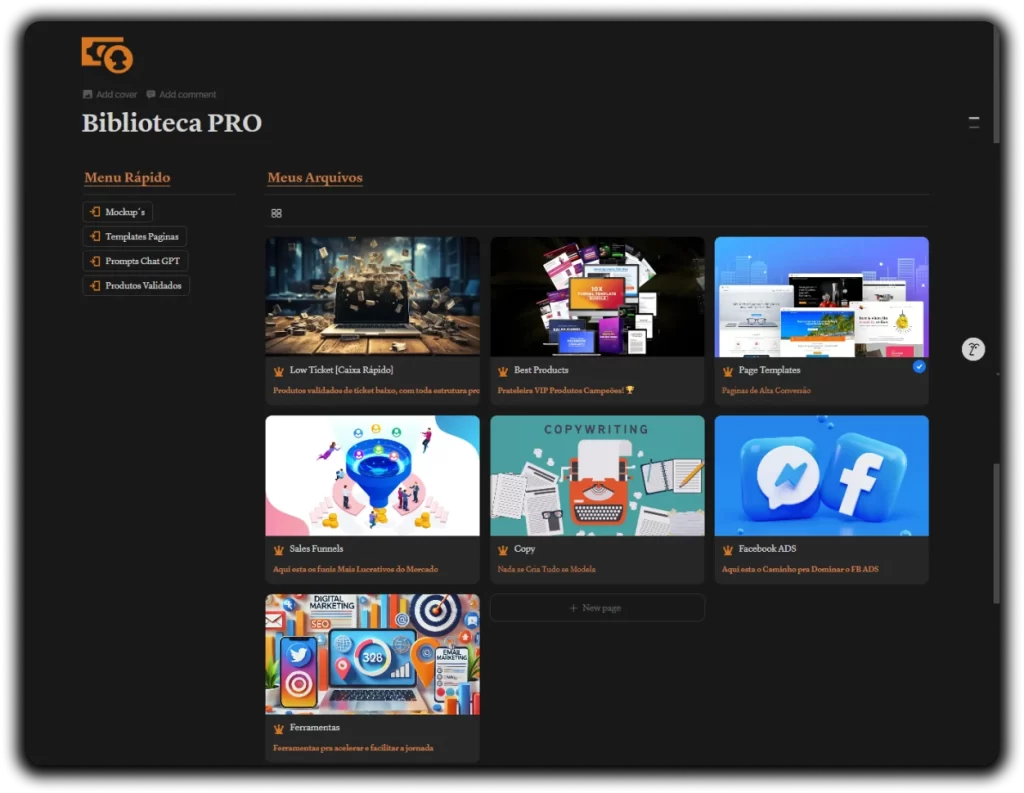Image resolution: width=1024 pixels, height=793 pixels.
Task: Click the orange money page icon
Action: 107,55
